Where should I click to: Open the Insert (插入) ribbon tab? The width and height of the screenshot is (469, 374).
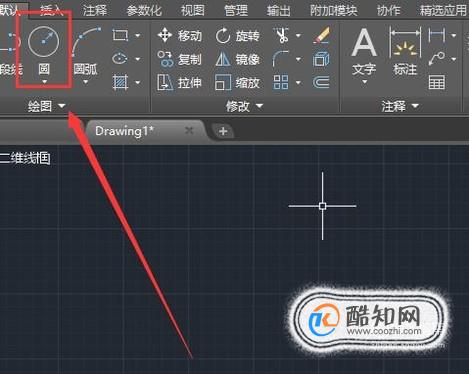(x=52, y=11)
